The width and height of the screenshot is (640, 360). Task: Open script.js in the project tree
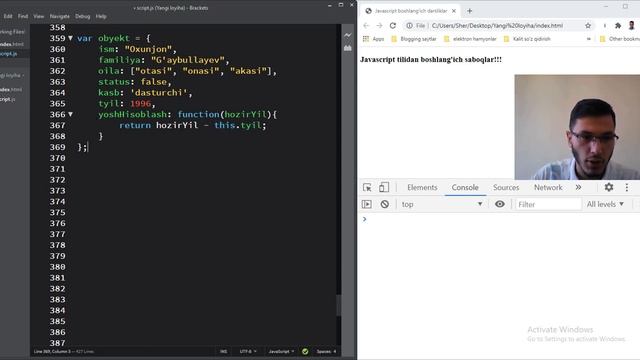[x=8, y=99]
